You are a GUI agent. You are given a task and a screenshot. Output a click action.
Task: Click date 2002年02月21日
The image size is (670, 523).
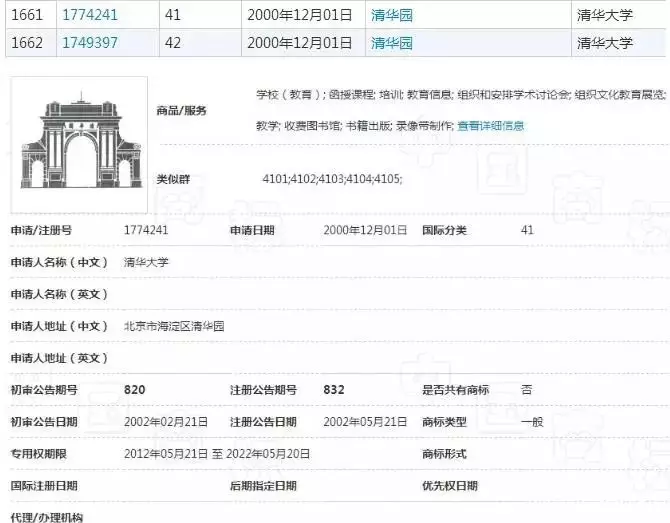166,422
